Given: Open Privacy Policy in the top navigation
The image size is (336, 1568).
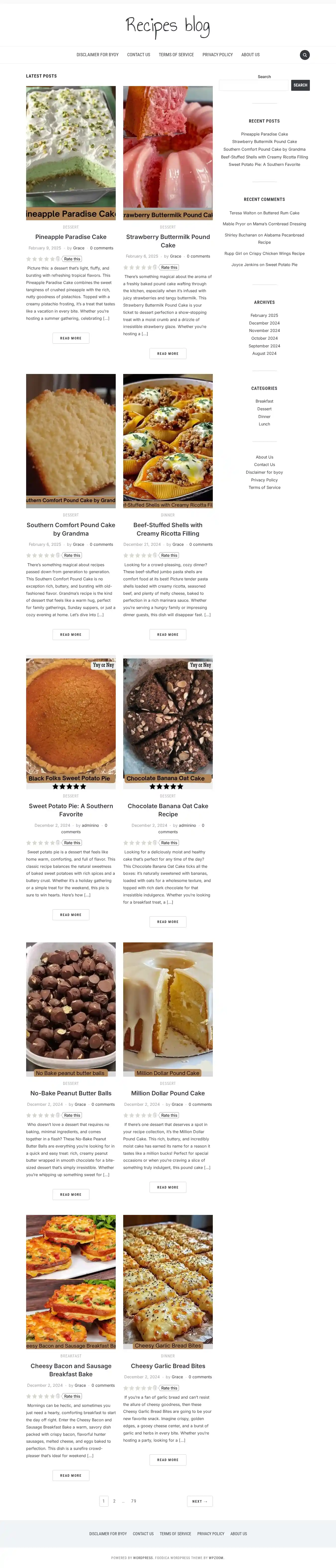Looking at the screenshot, I should click(x=218, y=55).
